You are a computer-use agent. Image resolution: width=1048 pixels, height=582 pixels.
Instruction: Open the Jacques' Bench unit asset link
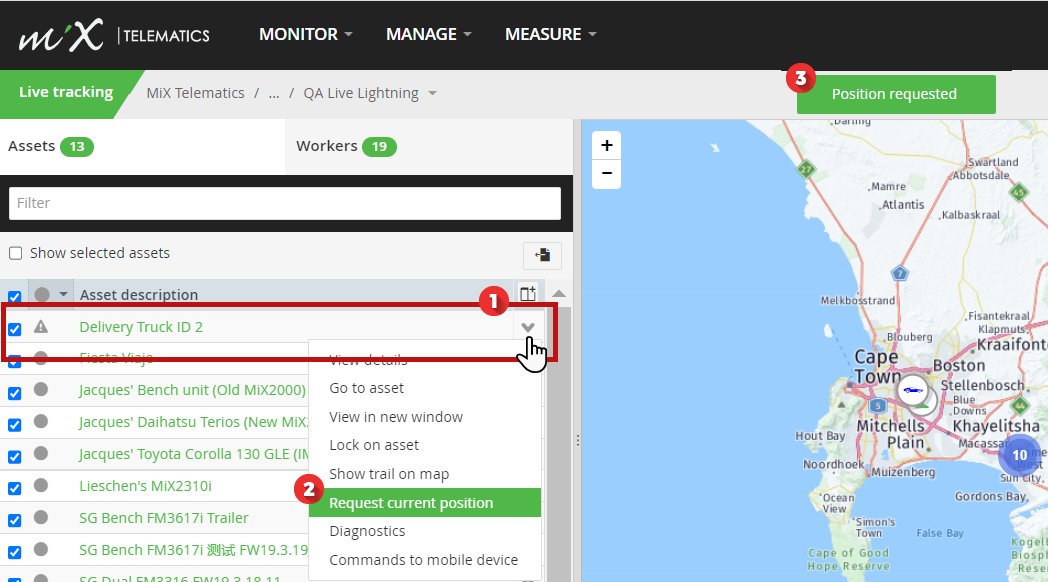tap(192, 390)
